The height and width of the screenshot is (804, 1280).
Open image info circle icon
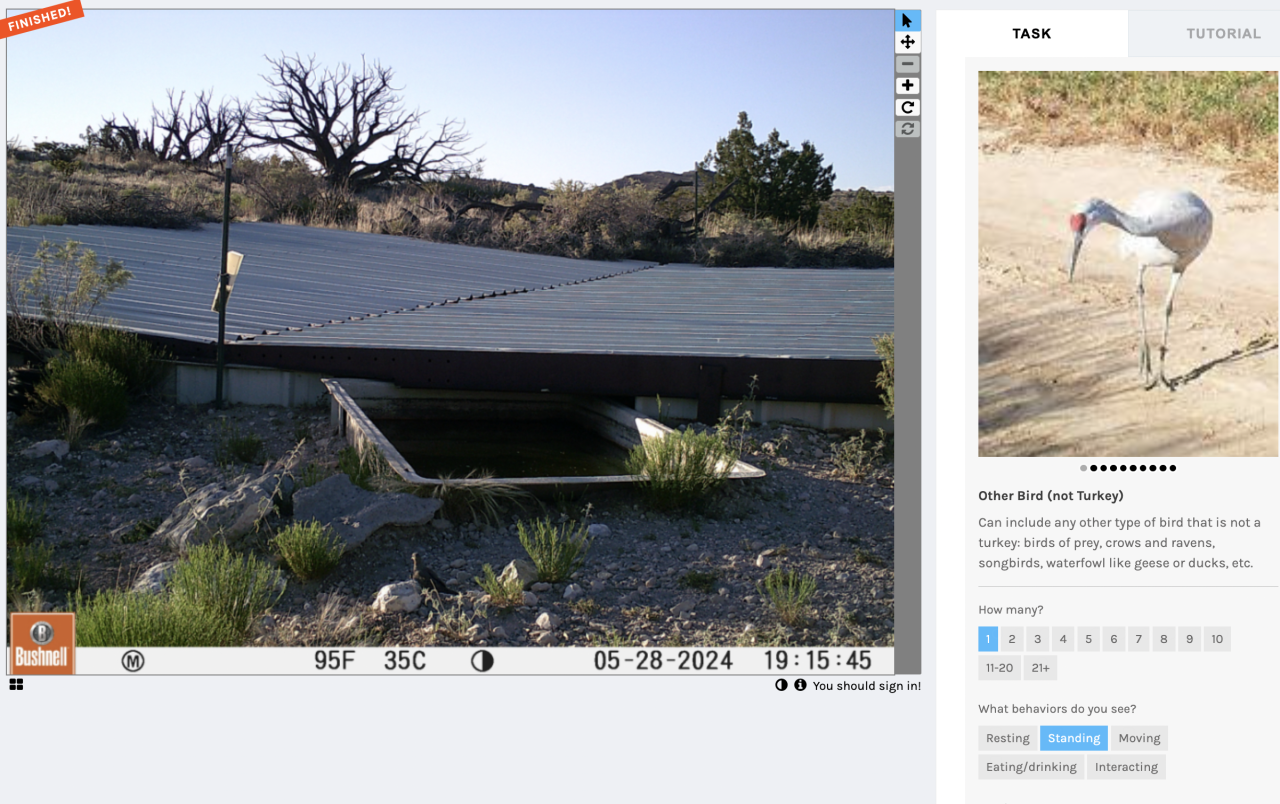click(800, 685)
